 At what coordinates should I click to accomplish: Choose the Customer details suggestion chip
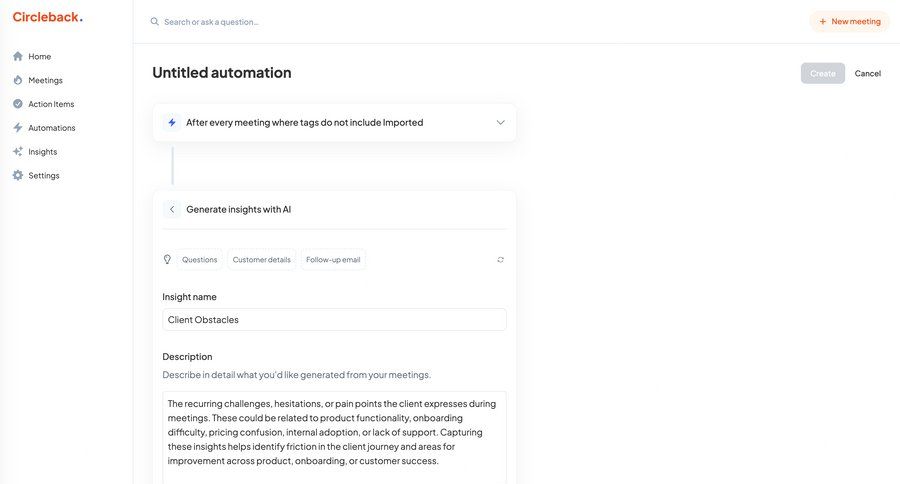tap(262, 260)
